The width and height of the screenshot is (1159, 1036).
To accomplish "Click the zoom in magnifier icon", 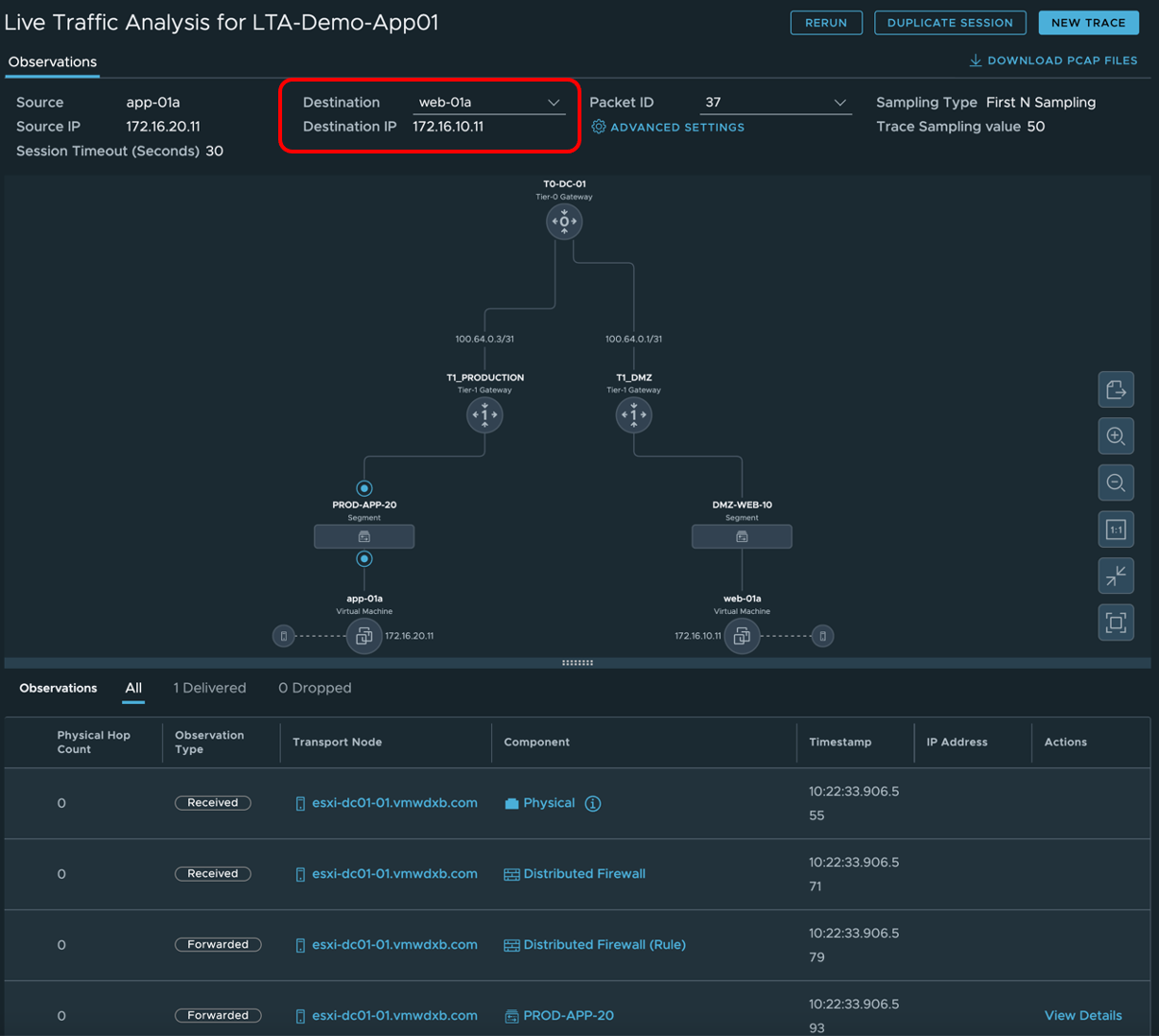I will pyautogui.click(x=1116, y=436).
